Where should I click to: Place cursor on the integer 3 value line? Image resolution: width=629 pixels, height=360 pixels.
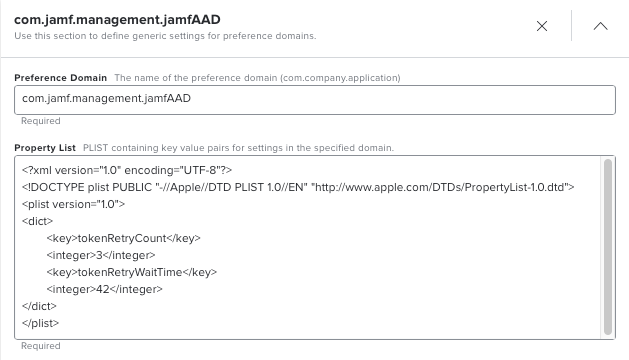click(x=101, y=255)
